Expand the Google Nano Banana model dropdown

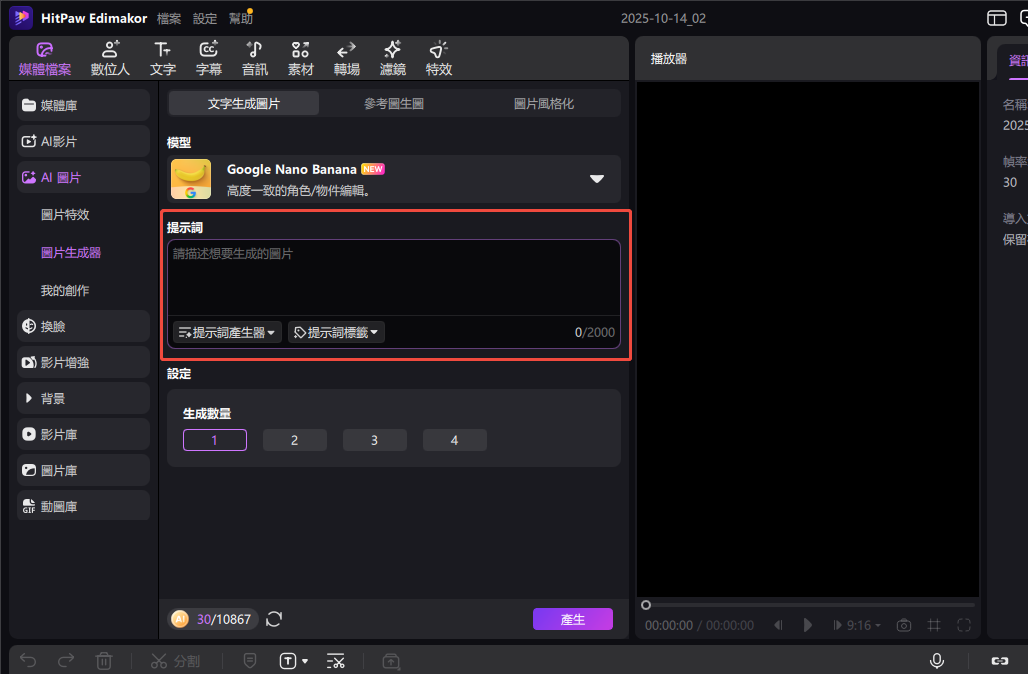pos(596,179)
